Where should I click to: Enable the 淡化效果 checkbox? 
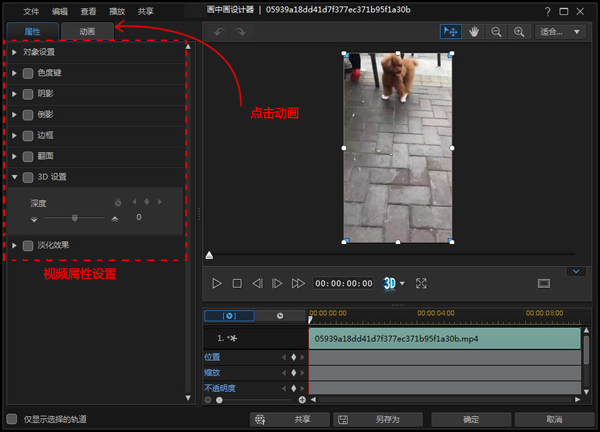[x=28, y=246]
